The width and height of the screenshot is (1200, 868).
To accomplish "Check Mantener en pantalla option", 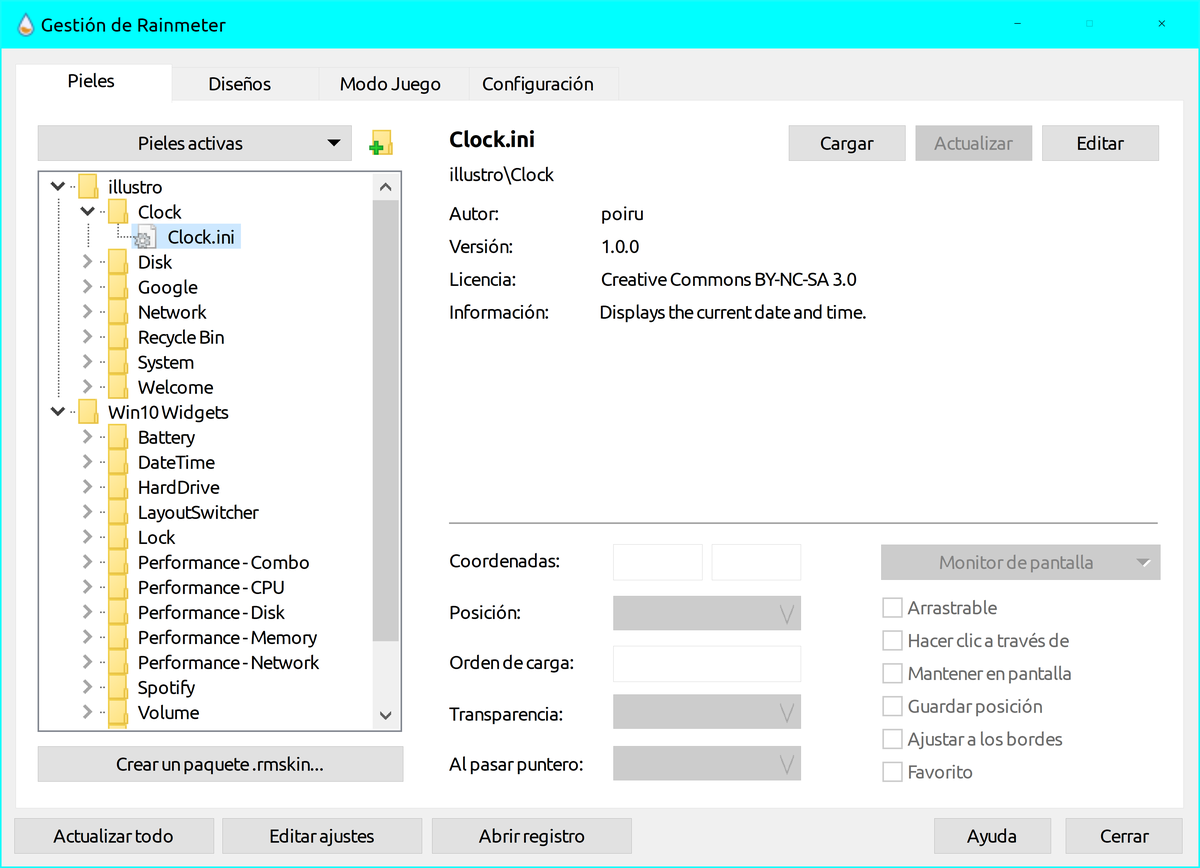I will (x=892, y=674).
